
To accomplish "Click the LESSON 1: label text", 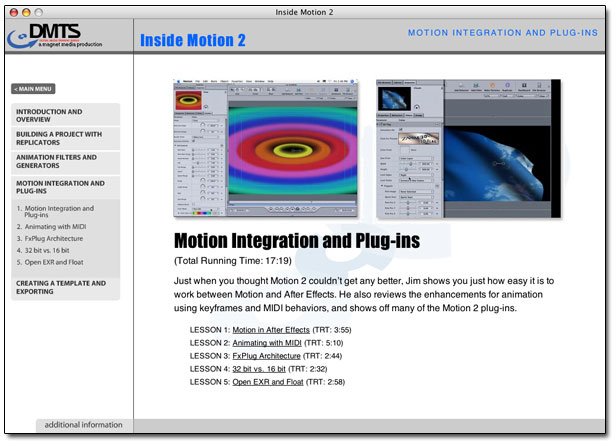I will point(210,330).
